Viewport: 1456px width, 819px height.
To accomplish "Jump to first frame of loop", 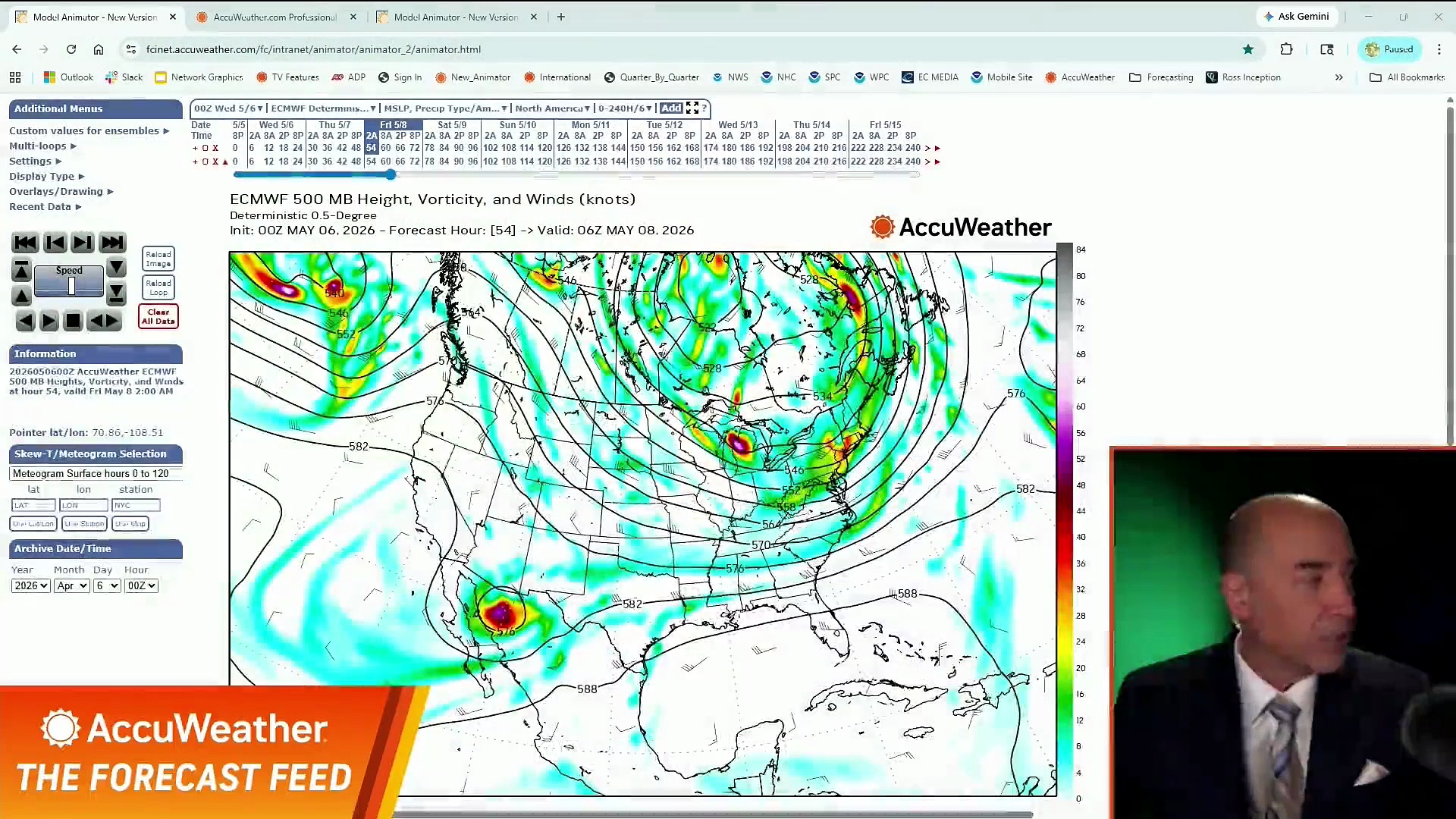I will point(25,243).
